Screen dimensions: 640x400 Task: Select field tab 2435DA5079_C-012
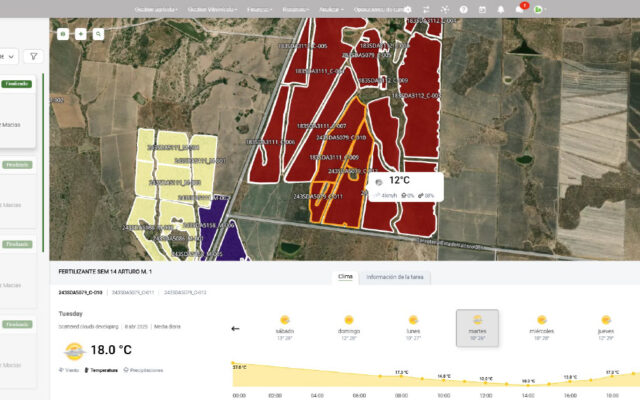(x=185, y=293)
